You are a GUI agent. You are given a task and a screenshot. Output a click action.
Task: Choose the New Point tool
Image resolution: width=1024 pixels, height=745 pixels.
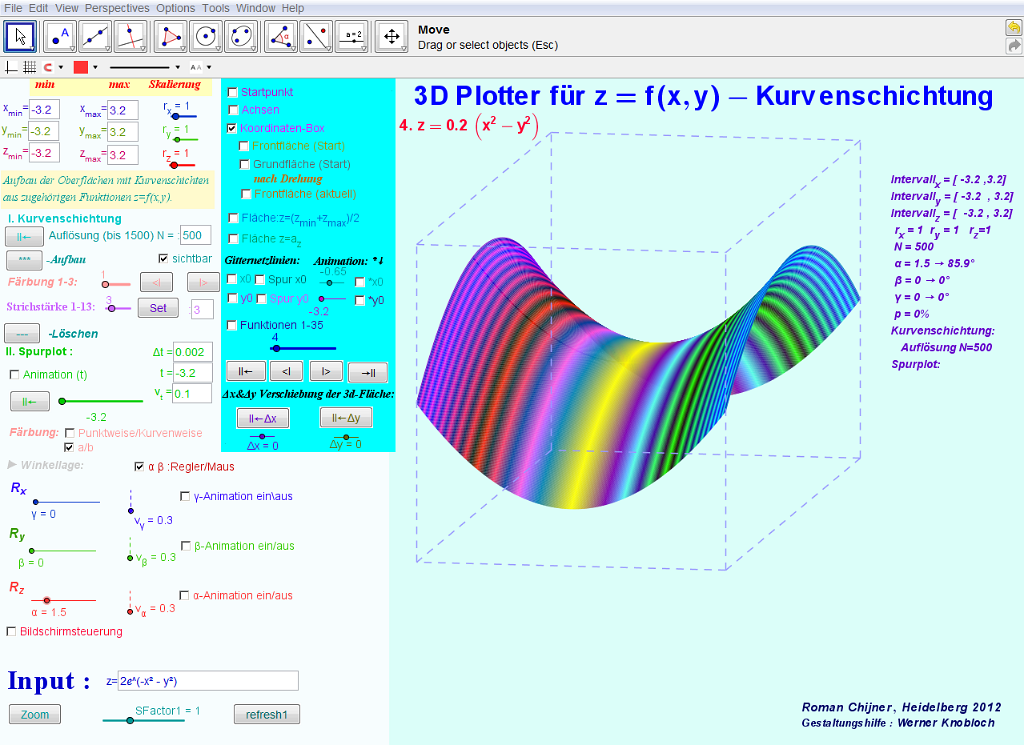click(x=60, y=37)
